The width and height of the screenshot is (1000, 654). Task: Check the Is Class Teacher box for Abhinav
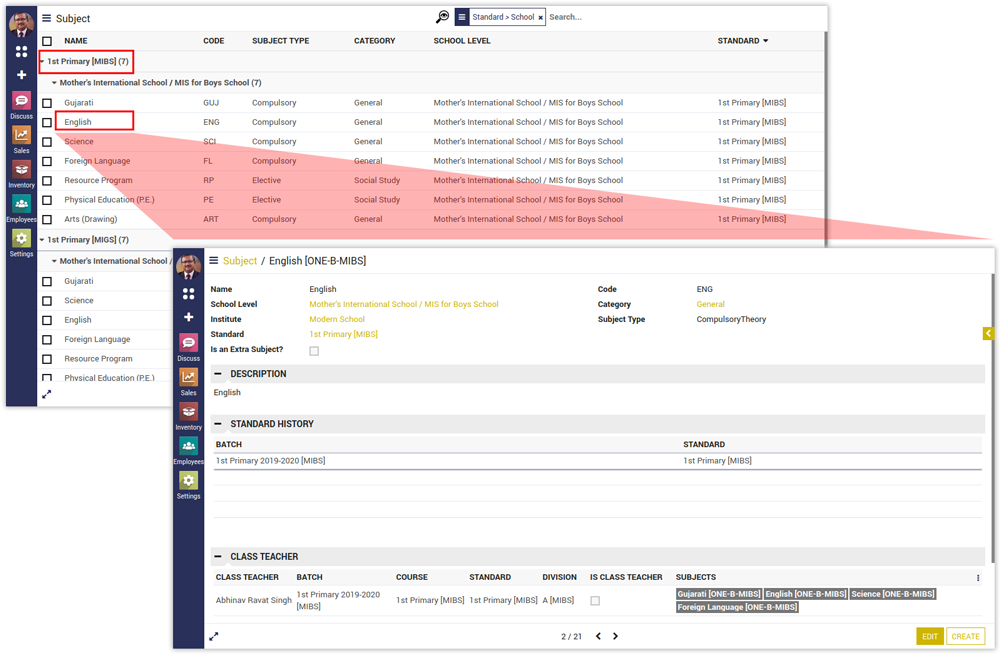point(595,601)
